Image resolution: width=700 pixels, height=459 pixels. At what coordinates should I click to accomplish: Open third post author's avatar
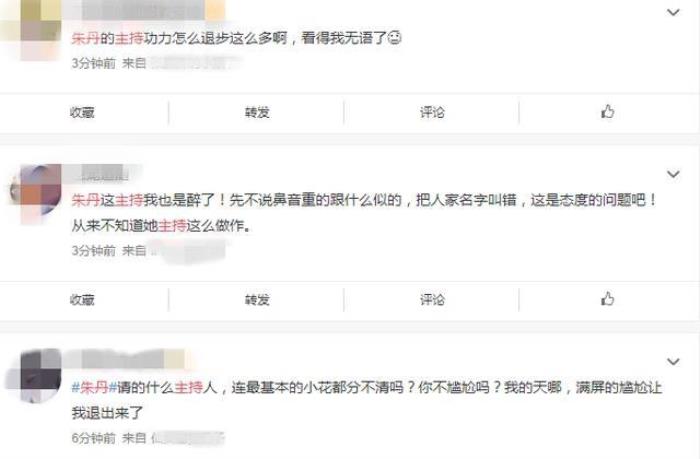36,375
